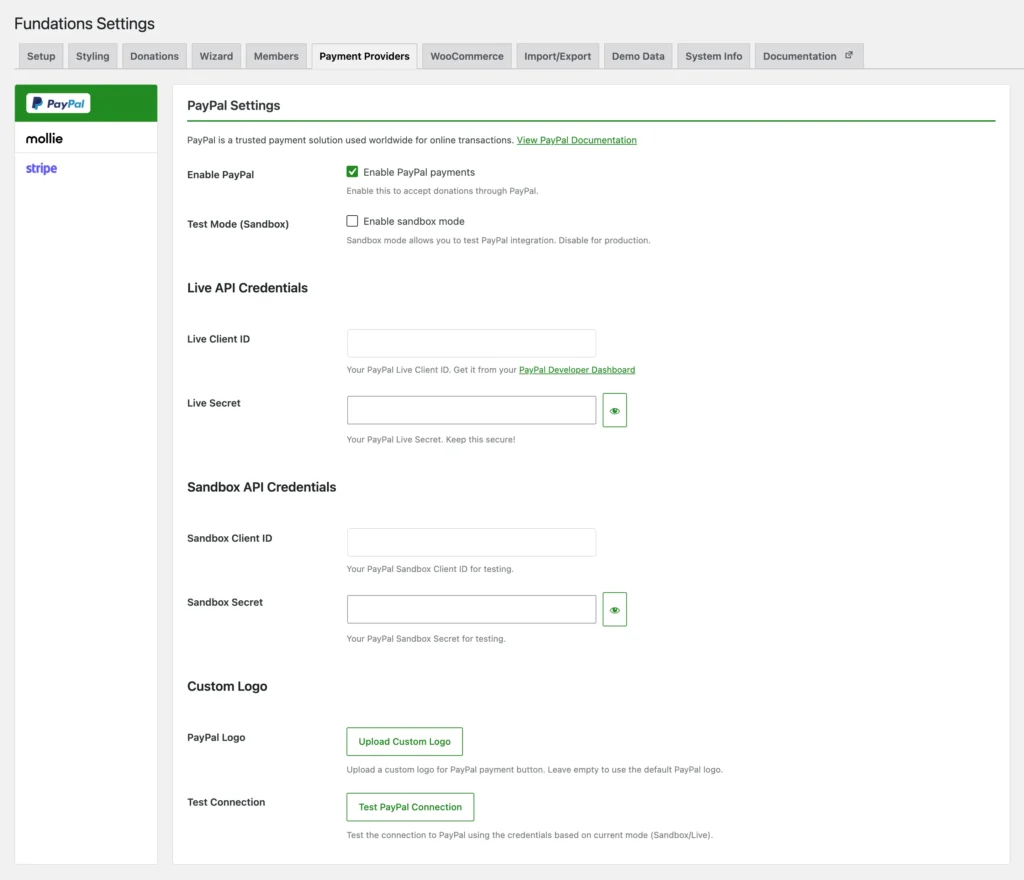Click the 'Enable sandbox mode' label
The width and height of the screenshot is (1024, 880).
coord(414,221)
